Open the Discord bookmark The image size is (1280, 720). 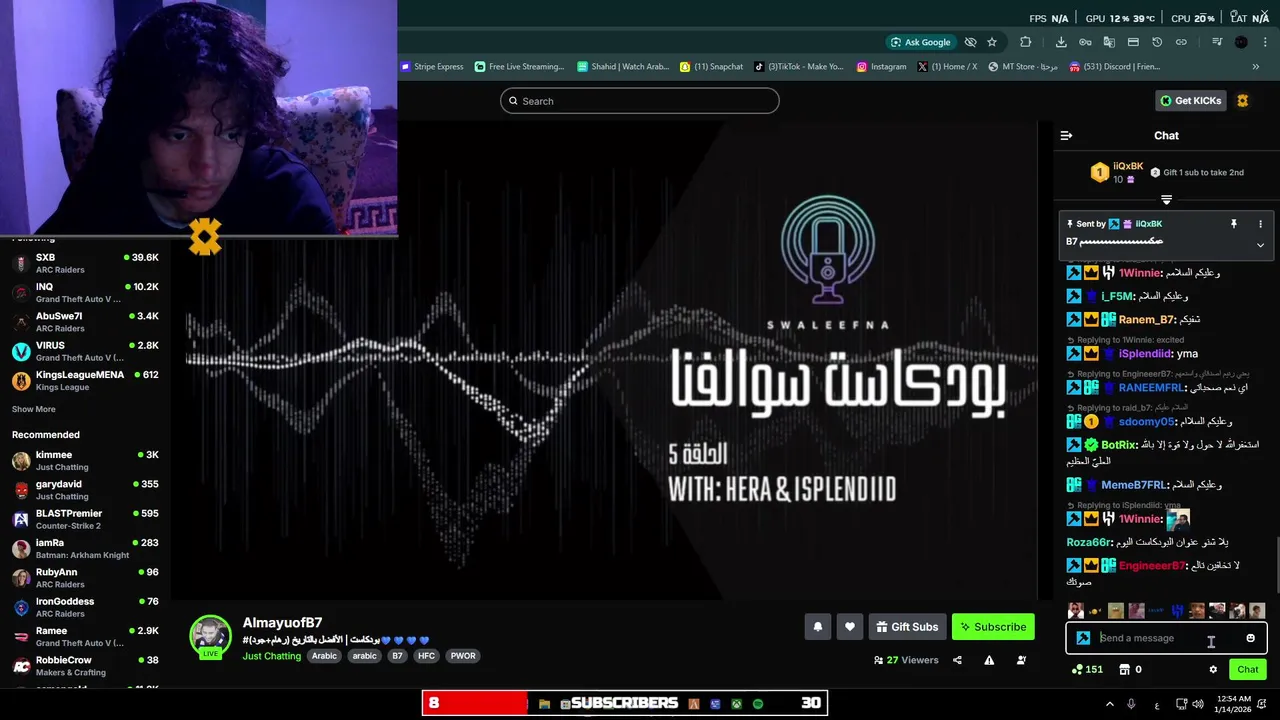[x=1114, y=67]
